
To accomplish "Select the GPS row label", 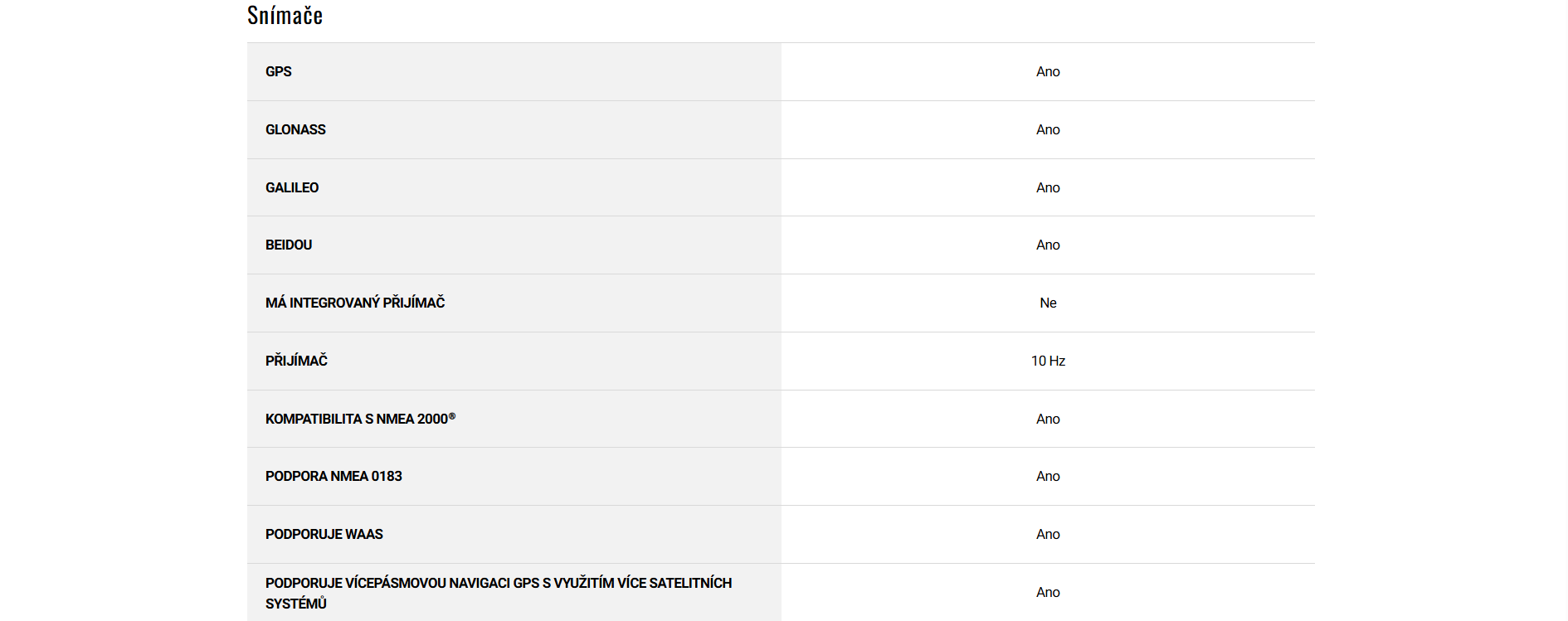I will tap(279, 72).
